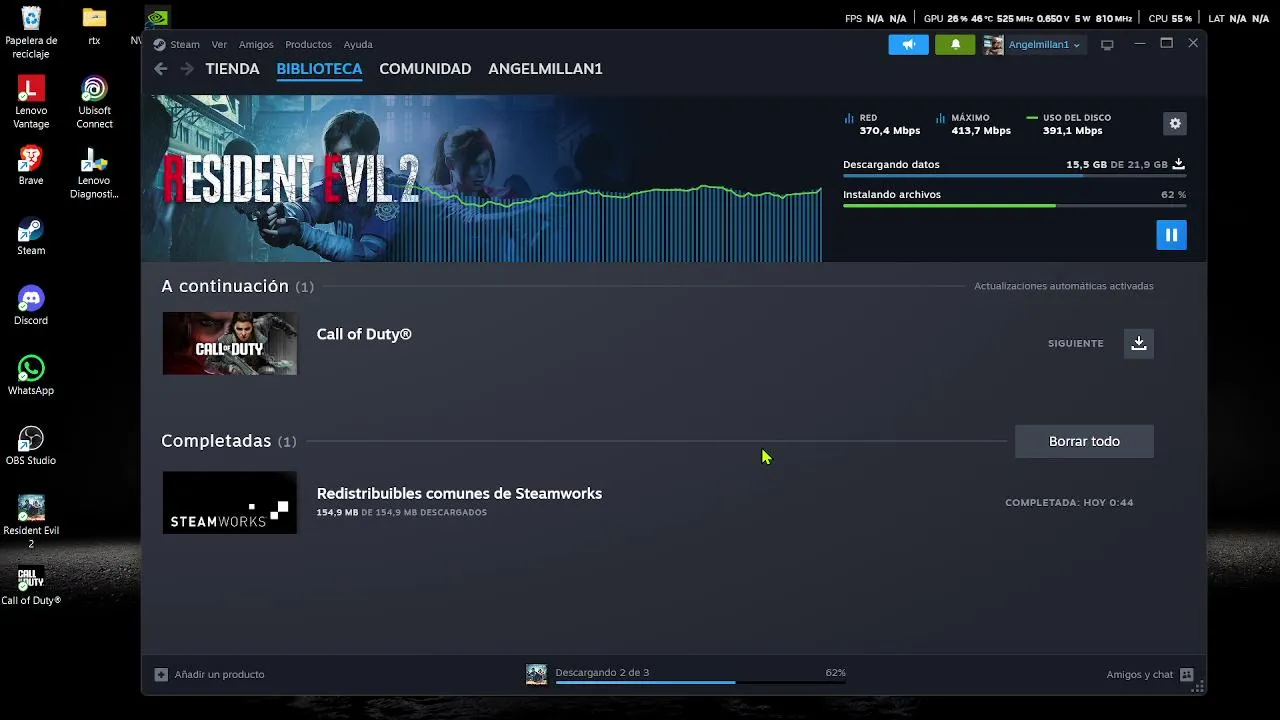Click the Steam logo in the menu bar

click(159, 44)
